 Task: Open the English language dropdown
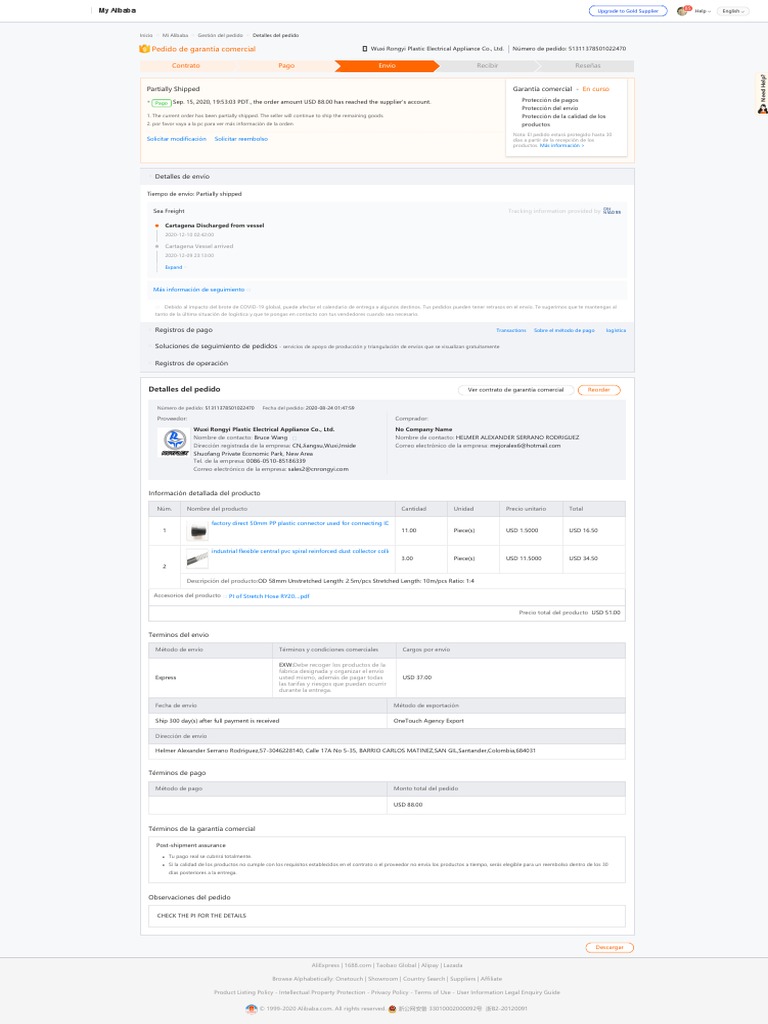pos(733,11)
